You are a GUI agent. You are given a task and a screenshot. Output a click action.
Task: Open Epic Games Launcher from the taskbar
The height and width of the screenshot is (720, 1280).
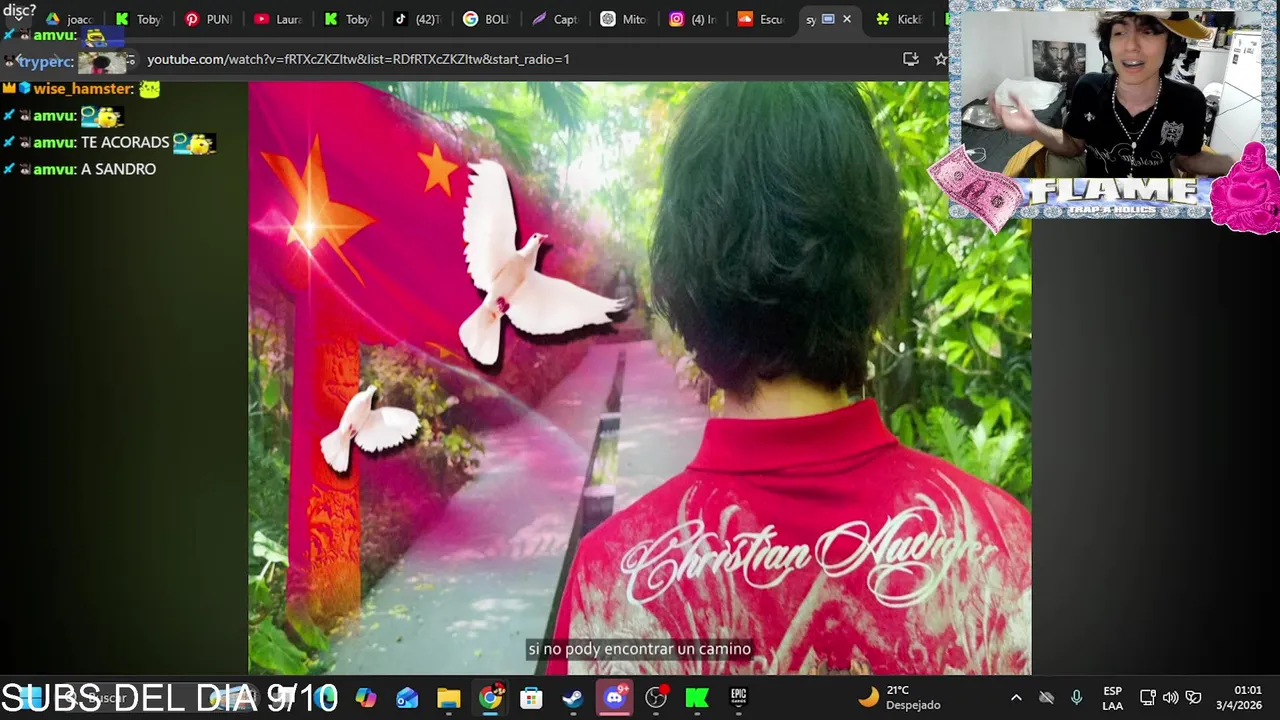738,698
